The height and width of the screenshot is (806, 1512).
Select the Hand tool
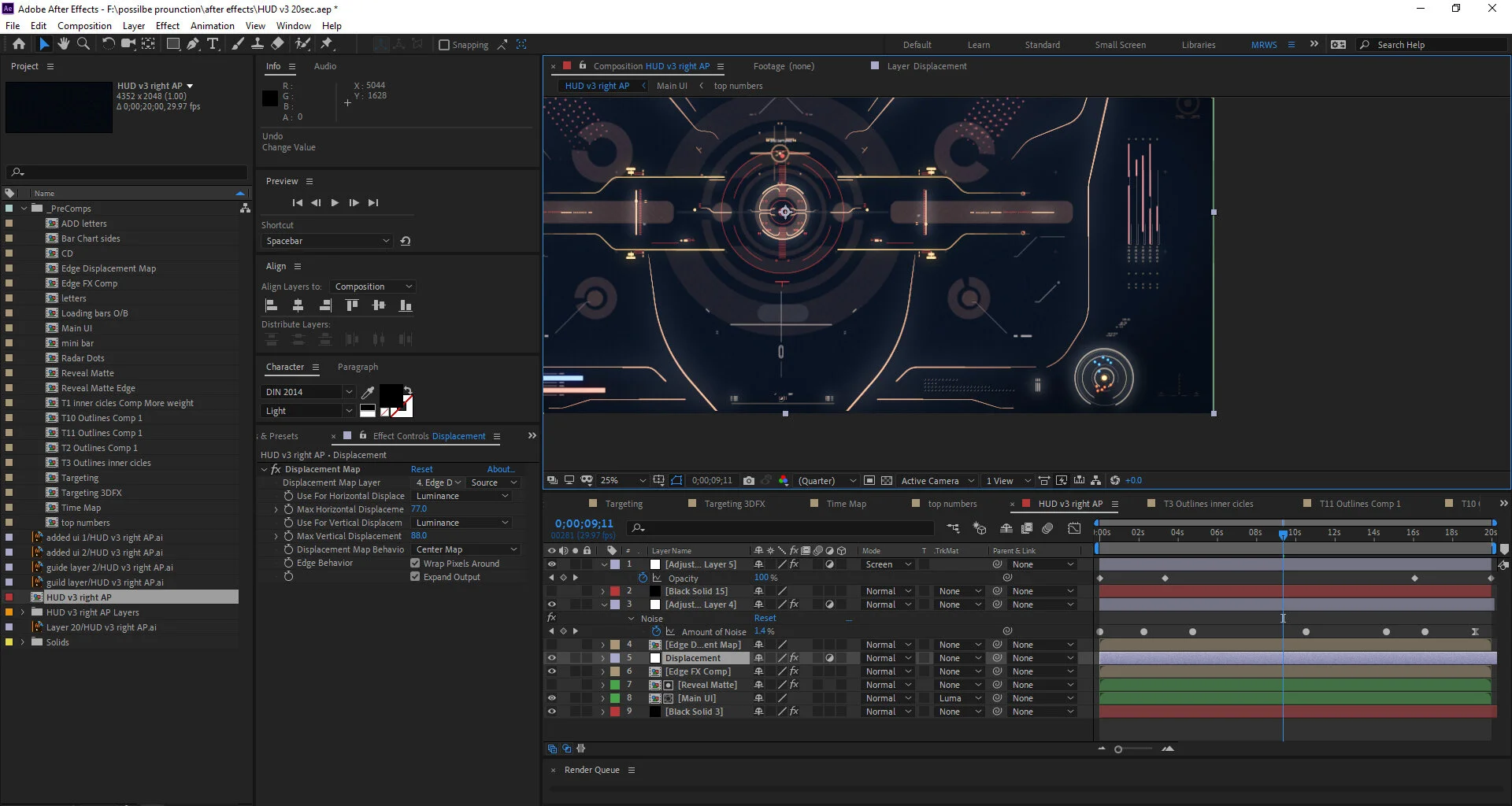[x=64, y=44]
